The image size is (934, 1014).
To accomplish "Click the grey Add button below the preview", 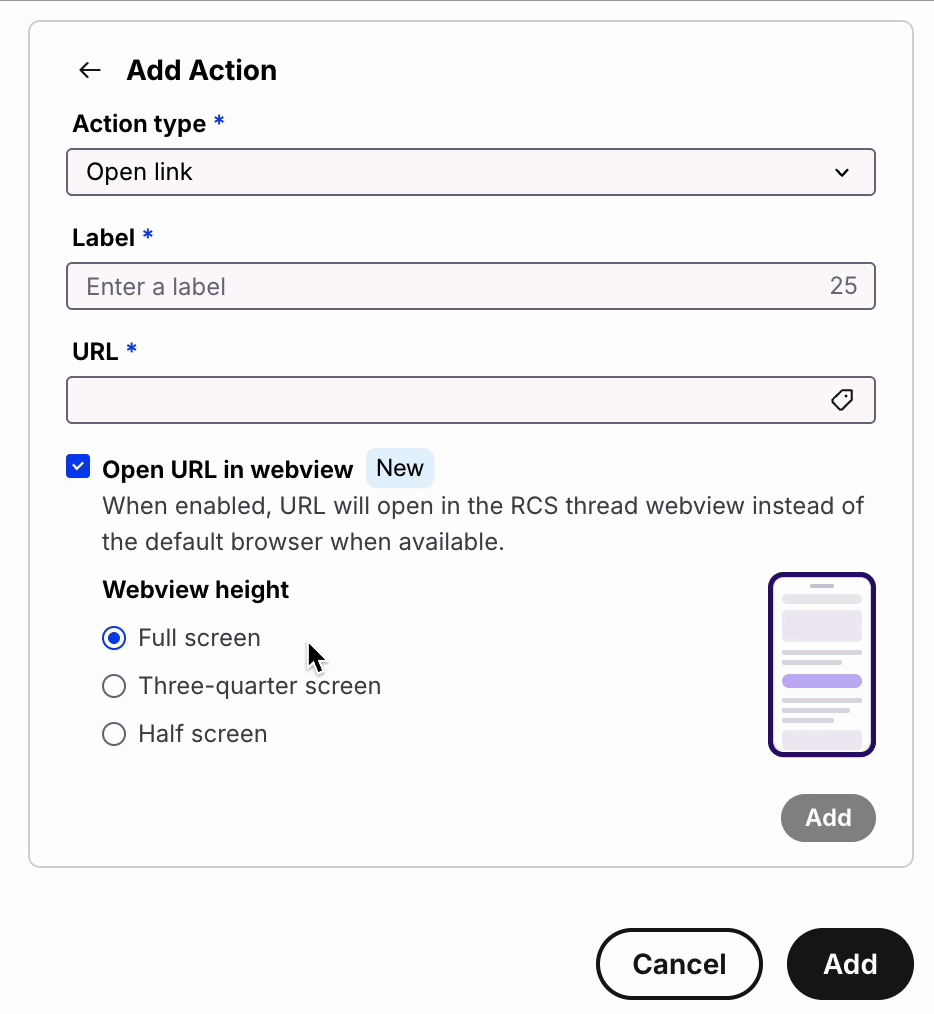I will [827, 817].
